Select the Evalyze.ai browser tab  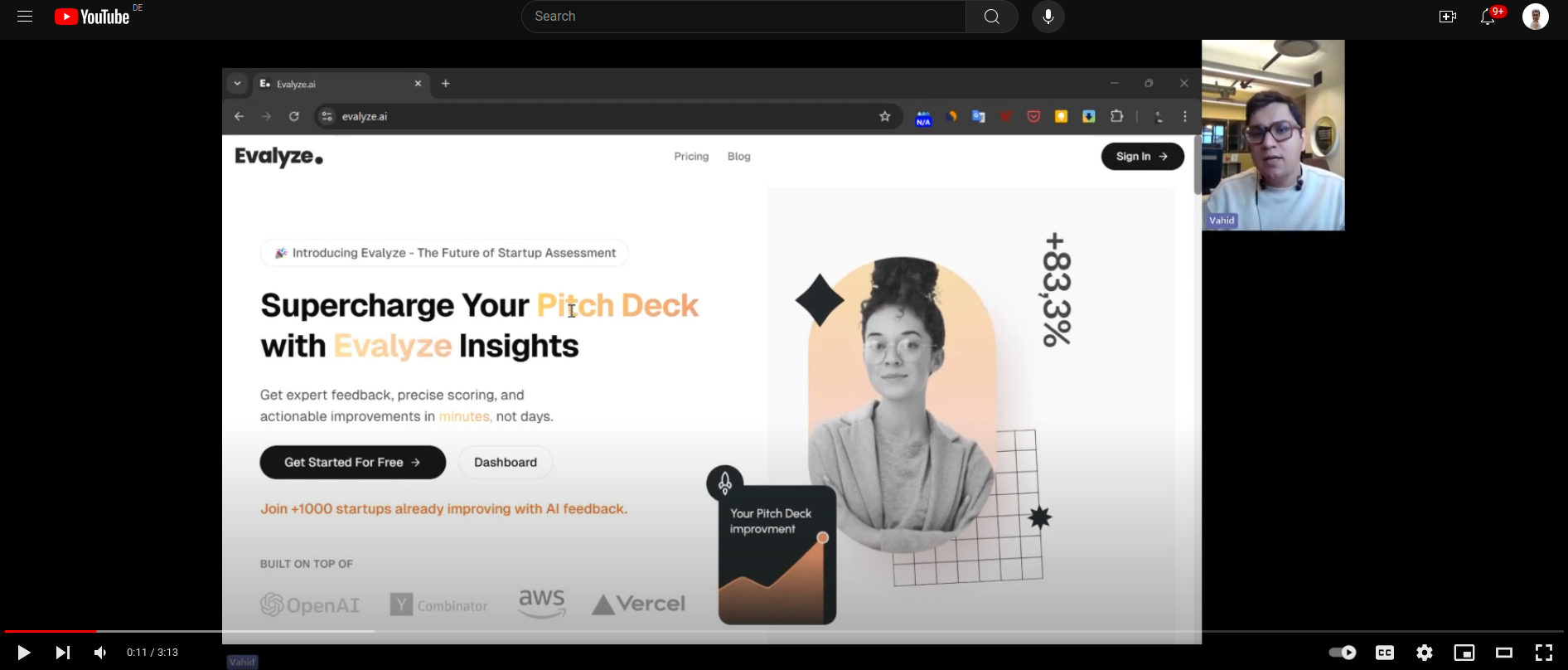tap(340, 84)
